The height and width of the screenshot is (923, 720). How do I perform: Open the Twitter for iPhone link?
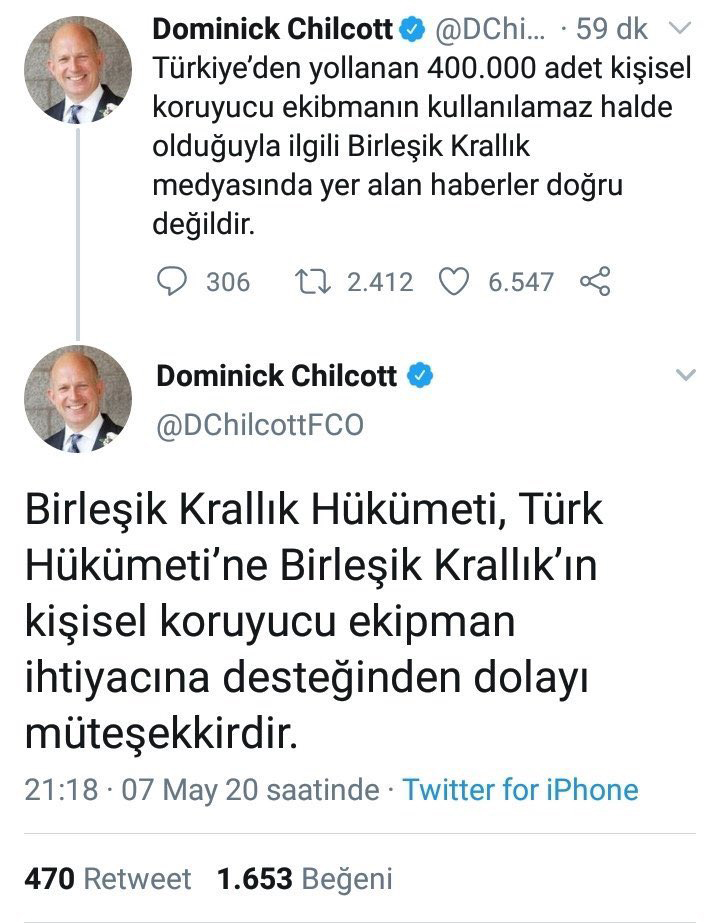pyautogui.click(x=520, y=789)
